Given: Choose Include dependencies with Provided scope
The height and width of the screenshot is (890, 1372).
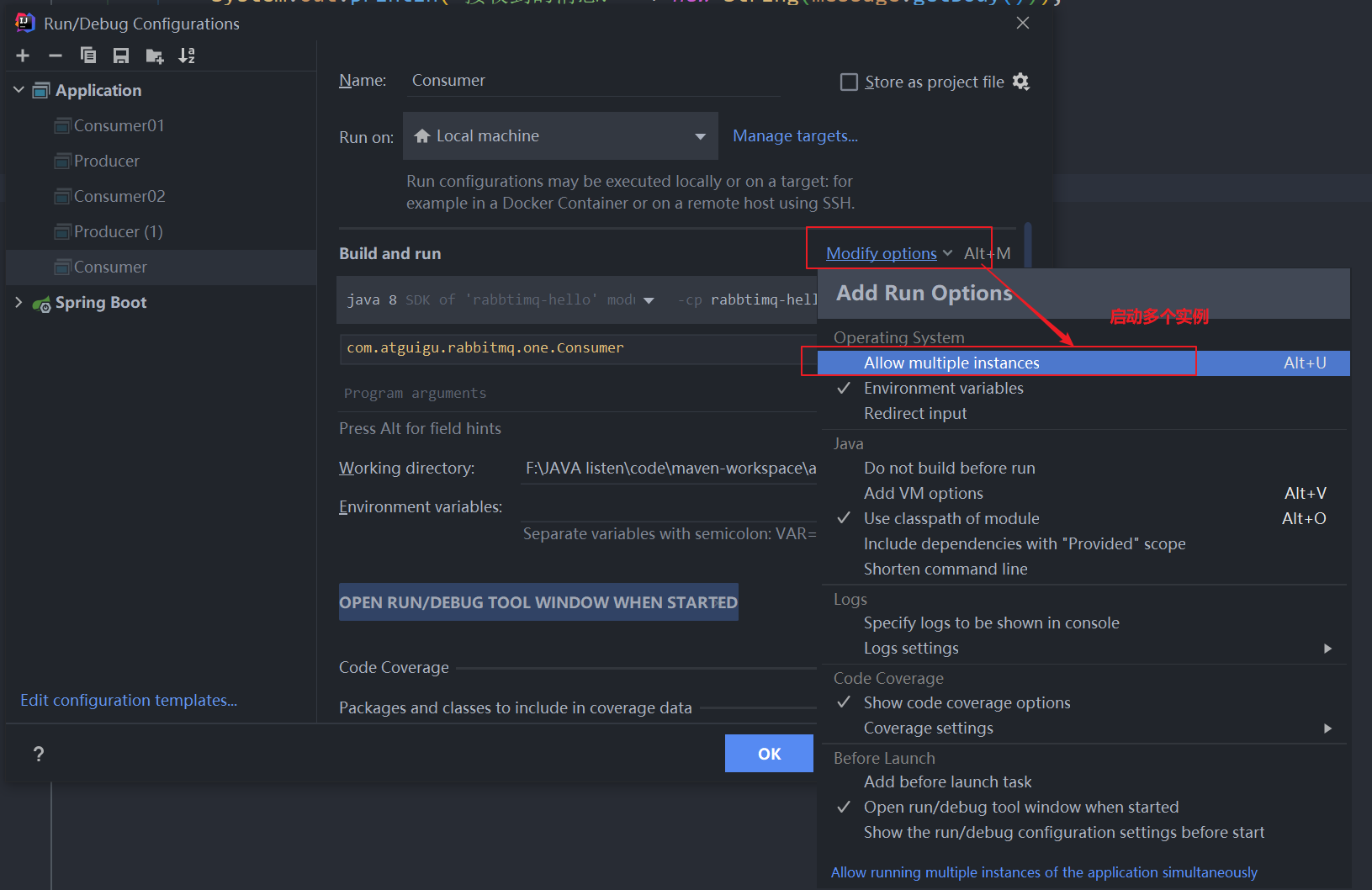Looking at the screenshot, I should point(1083,543).
